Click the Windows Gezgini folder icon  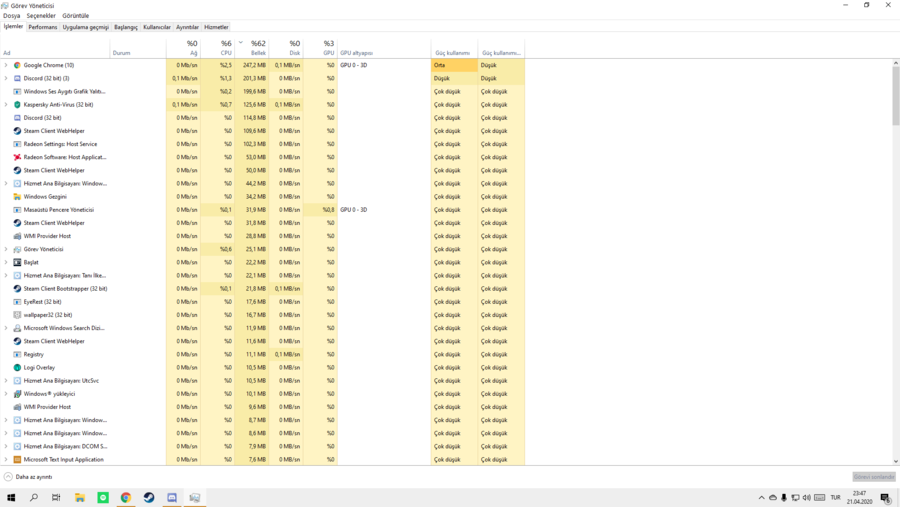[x=17, y=196]
